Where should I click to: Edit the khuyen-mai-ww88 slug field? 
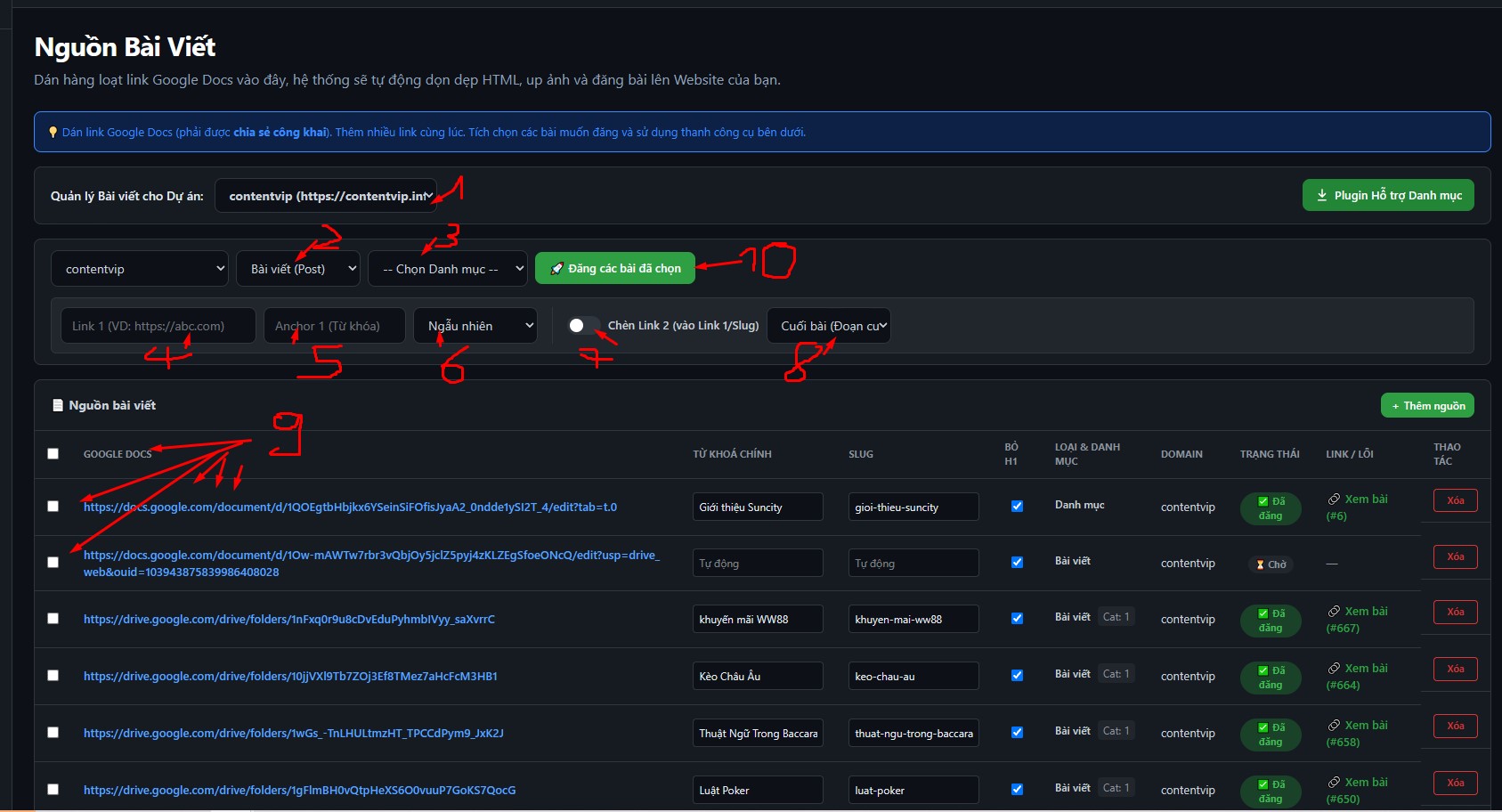[x=913, y=619]
